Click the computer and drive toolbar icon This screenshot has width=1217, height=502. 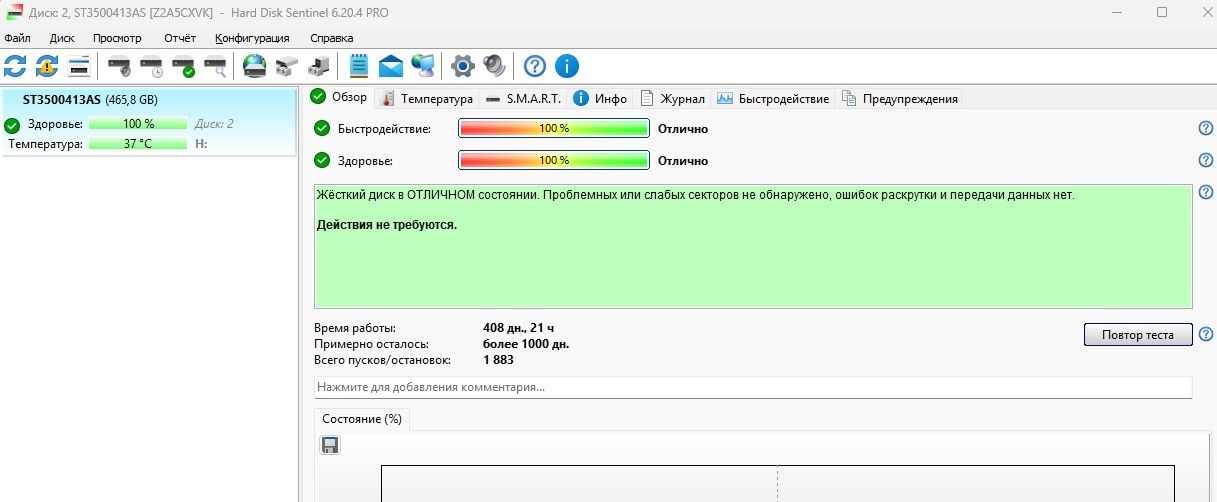[x=319, y=66]
